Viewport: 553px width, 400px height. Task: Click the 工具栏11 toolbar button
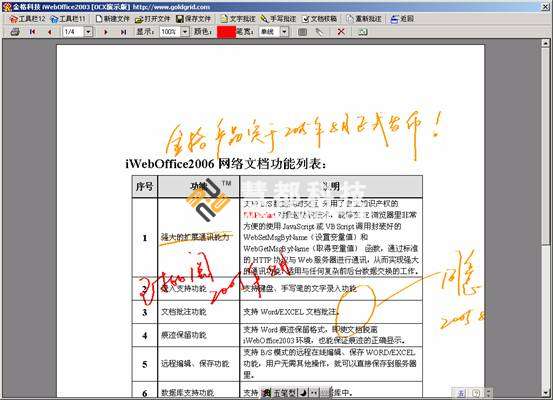(67, 19)
